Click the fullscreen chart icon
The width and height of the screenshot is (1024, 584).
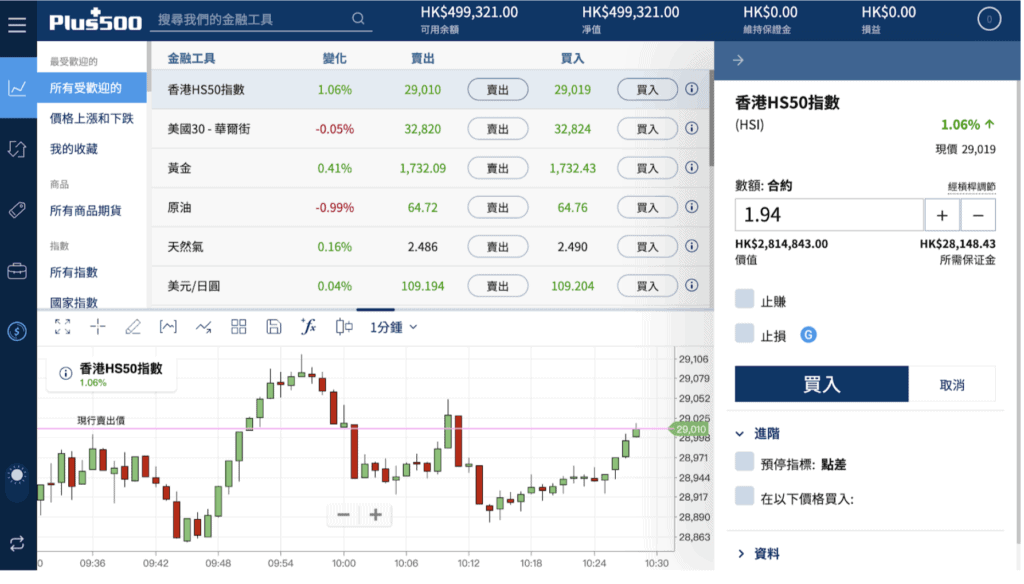pos(63,327)
